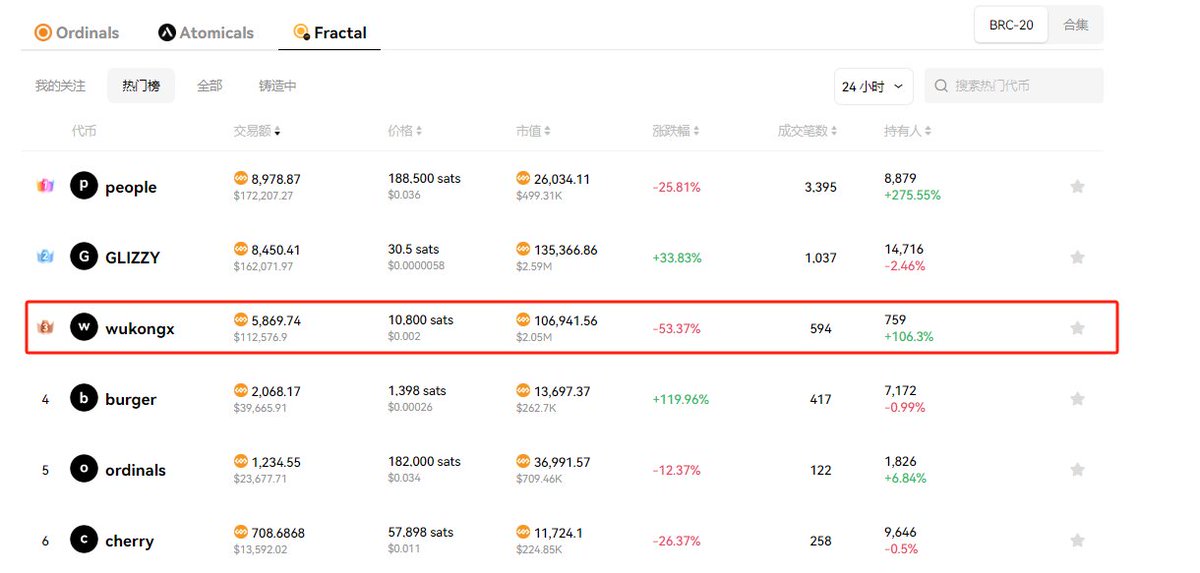
Task: Click coin icon beside 13,697.37 market cap
Action: [x=523, y=391]
